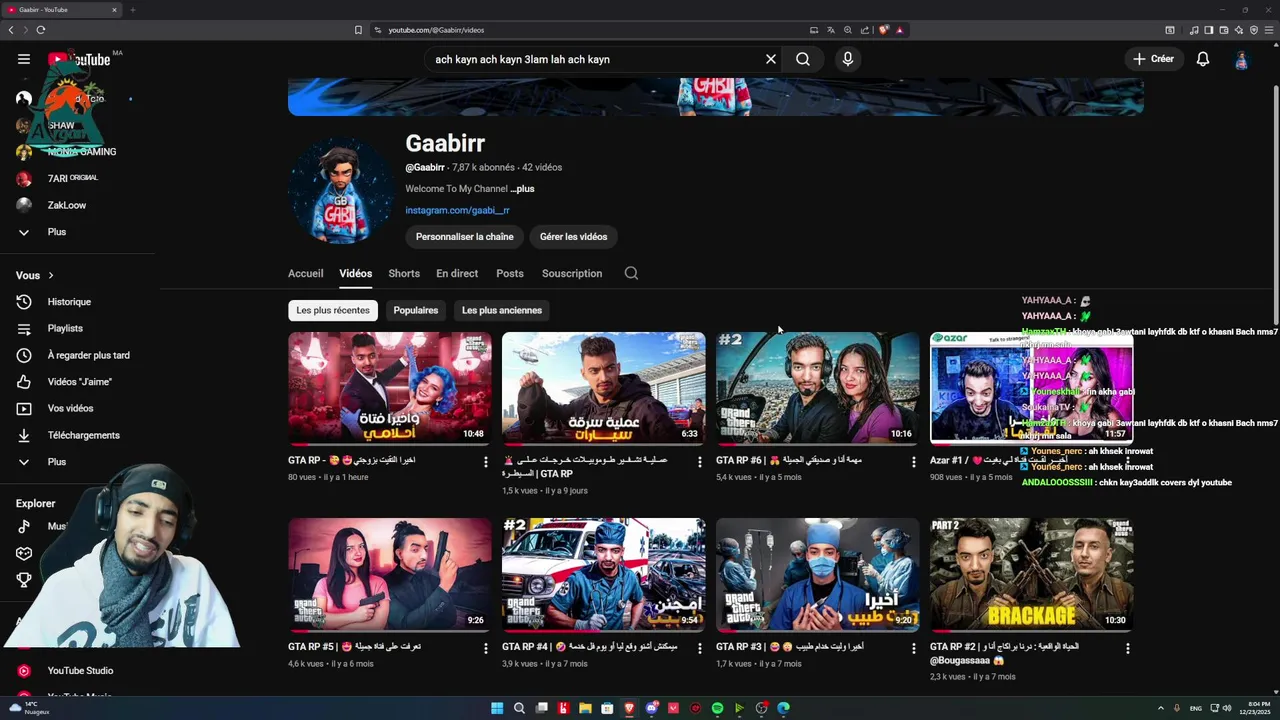Open YouTube notifications bell
This screenshot has height=720, width=1280.
(1203, 59)
